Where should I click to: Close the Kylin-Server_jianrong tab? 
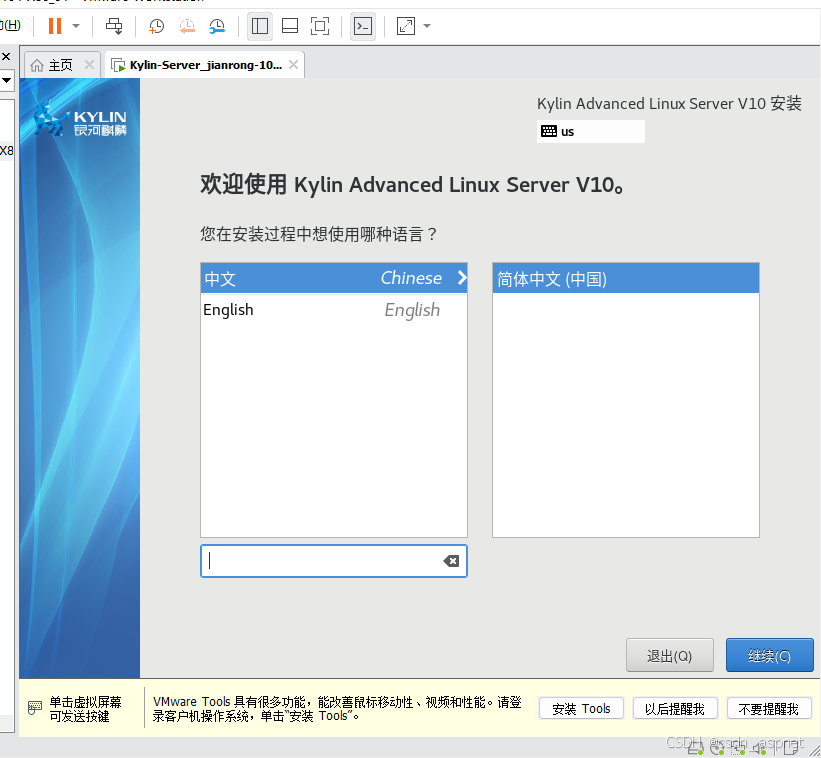(293, 64)
